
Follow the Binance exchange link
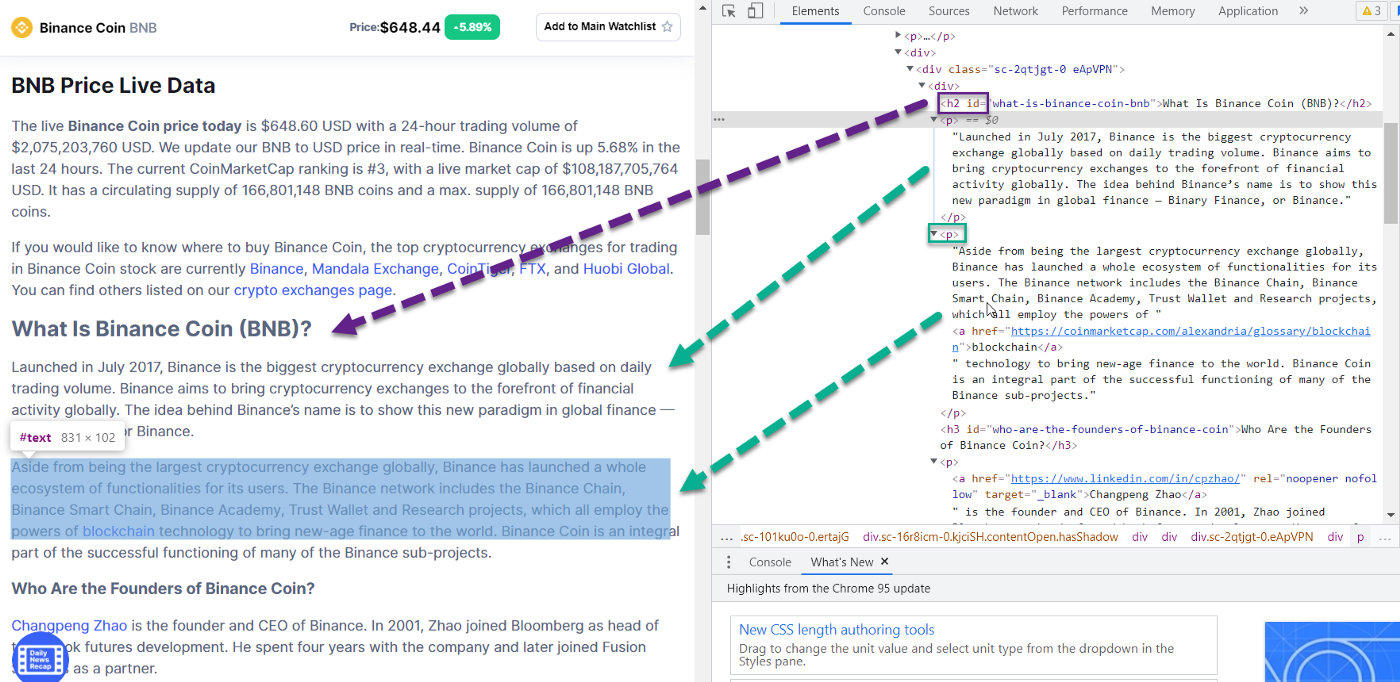click(276, 269)
